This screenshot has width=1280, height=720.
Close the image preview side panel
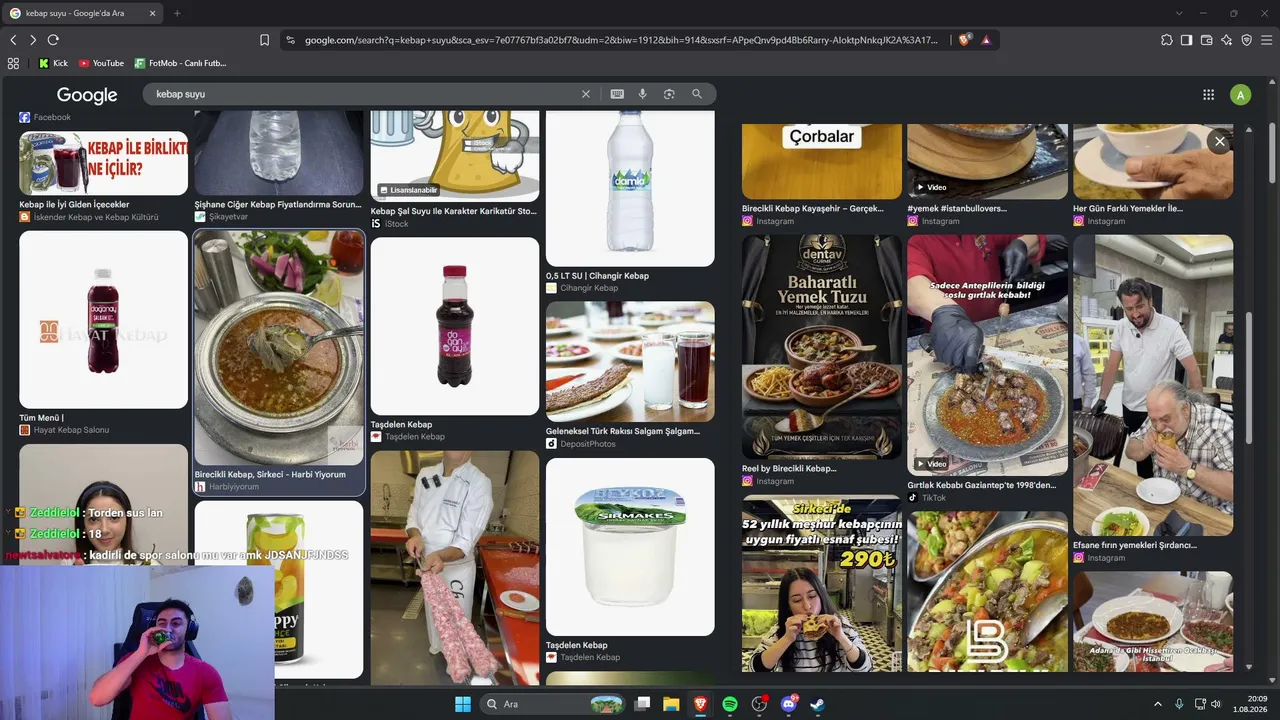click(1219, 142)
